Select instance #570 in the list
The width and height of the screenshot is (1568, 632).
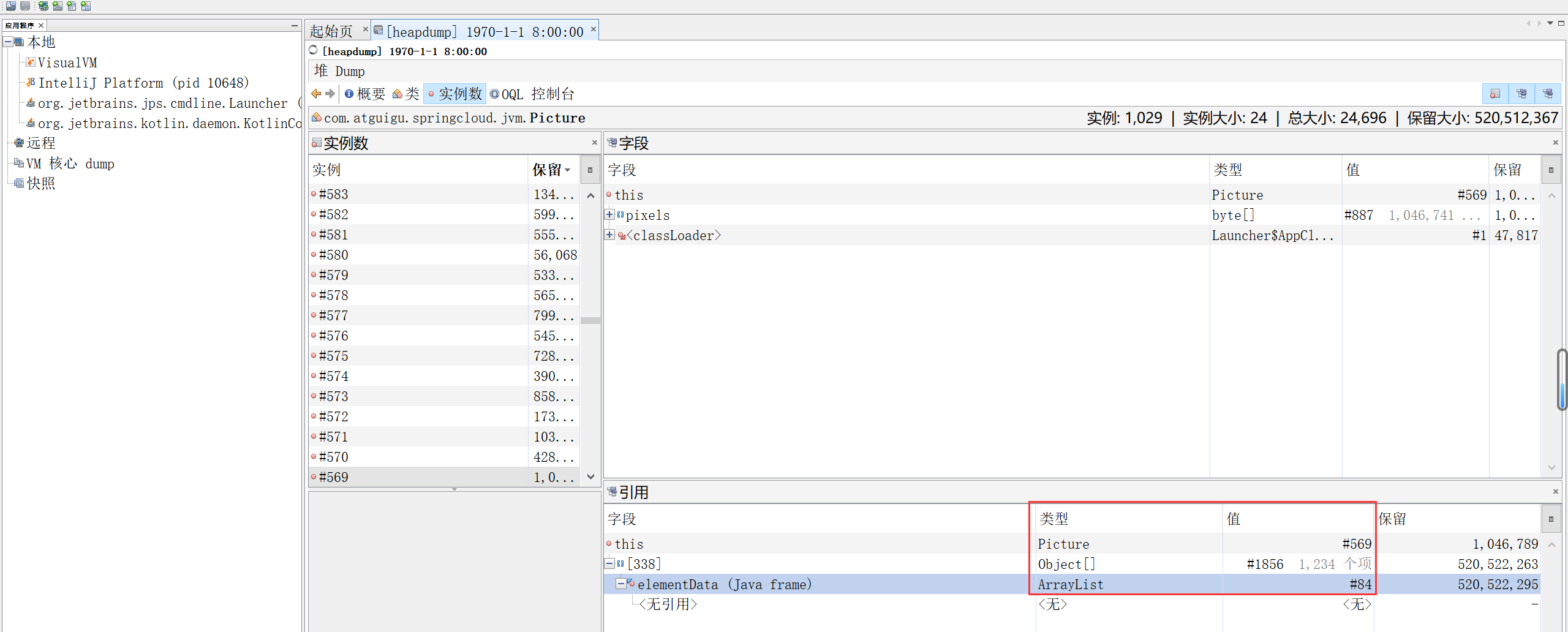pyautogui.click(x=445, y=457)
